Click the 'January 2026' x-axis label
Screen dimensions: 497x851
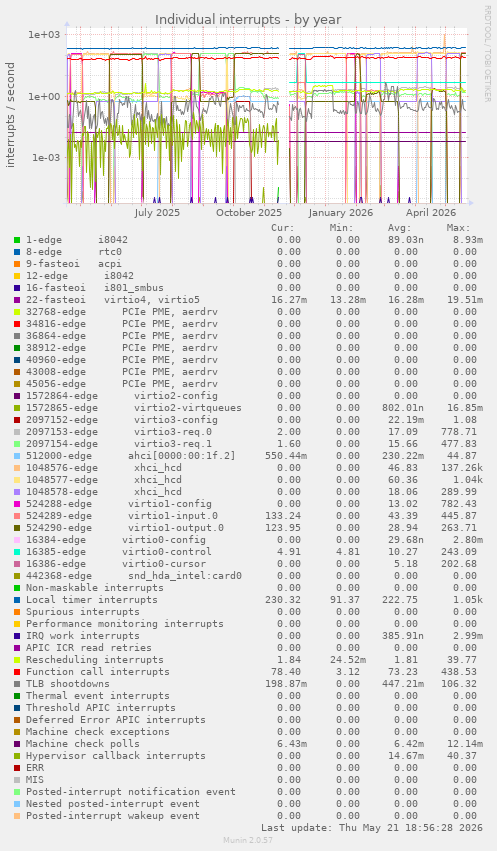coord(341,212)
